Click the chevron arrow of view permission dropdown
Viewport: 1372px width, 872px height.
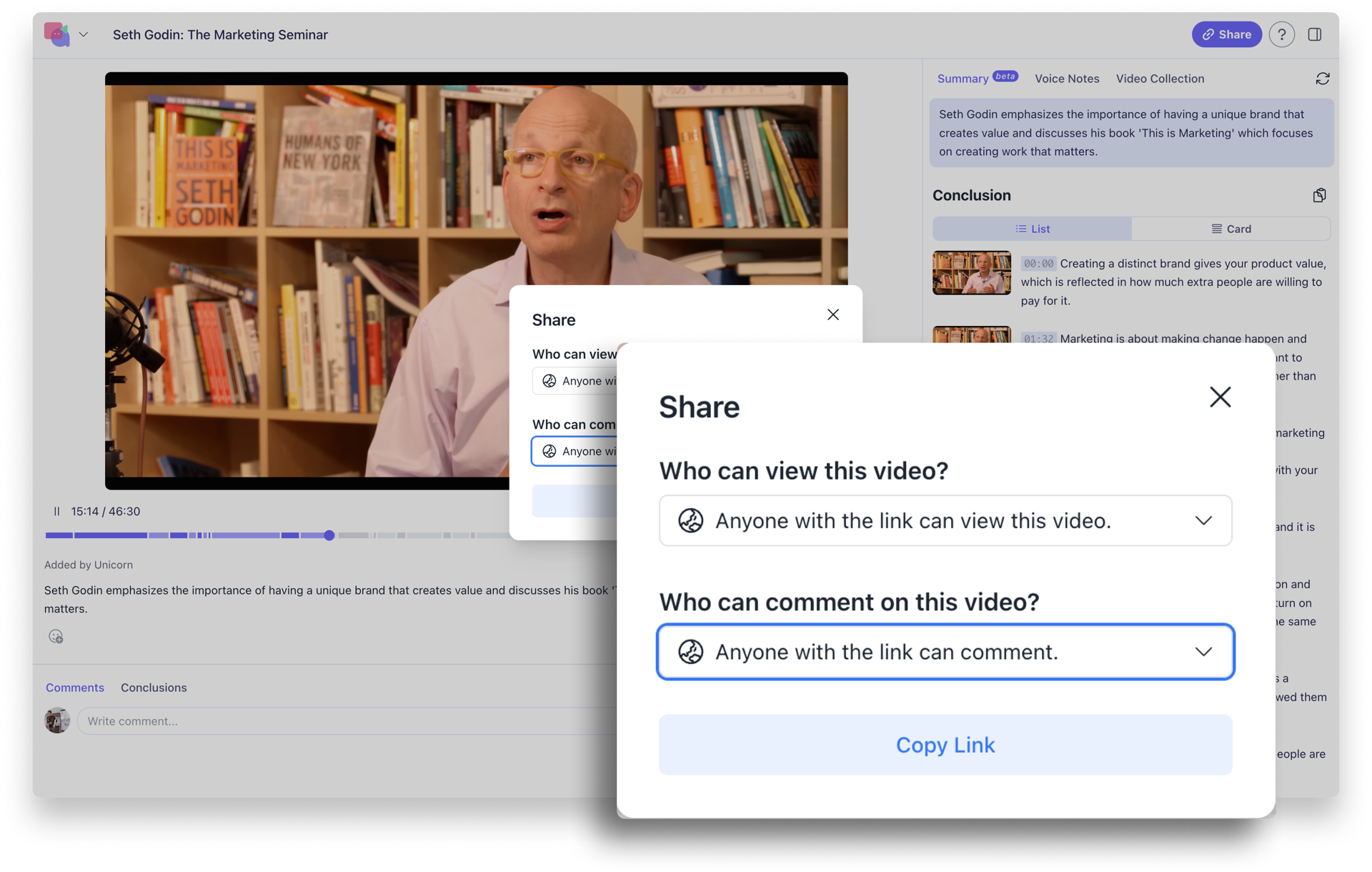pos(1203,520)
